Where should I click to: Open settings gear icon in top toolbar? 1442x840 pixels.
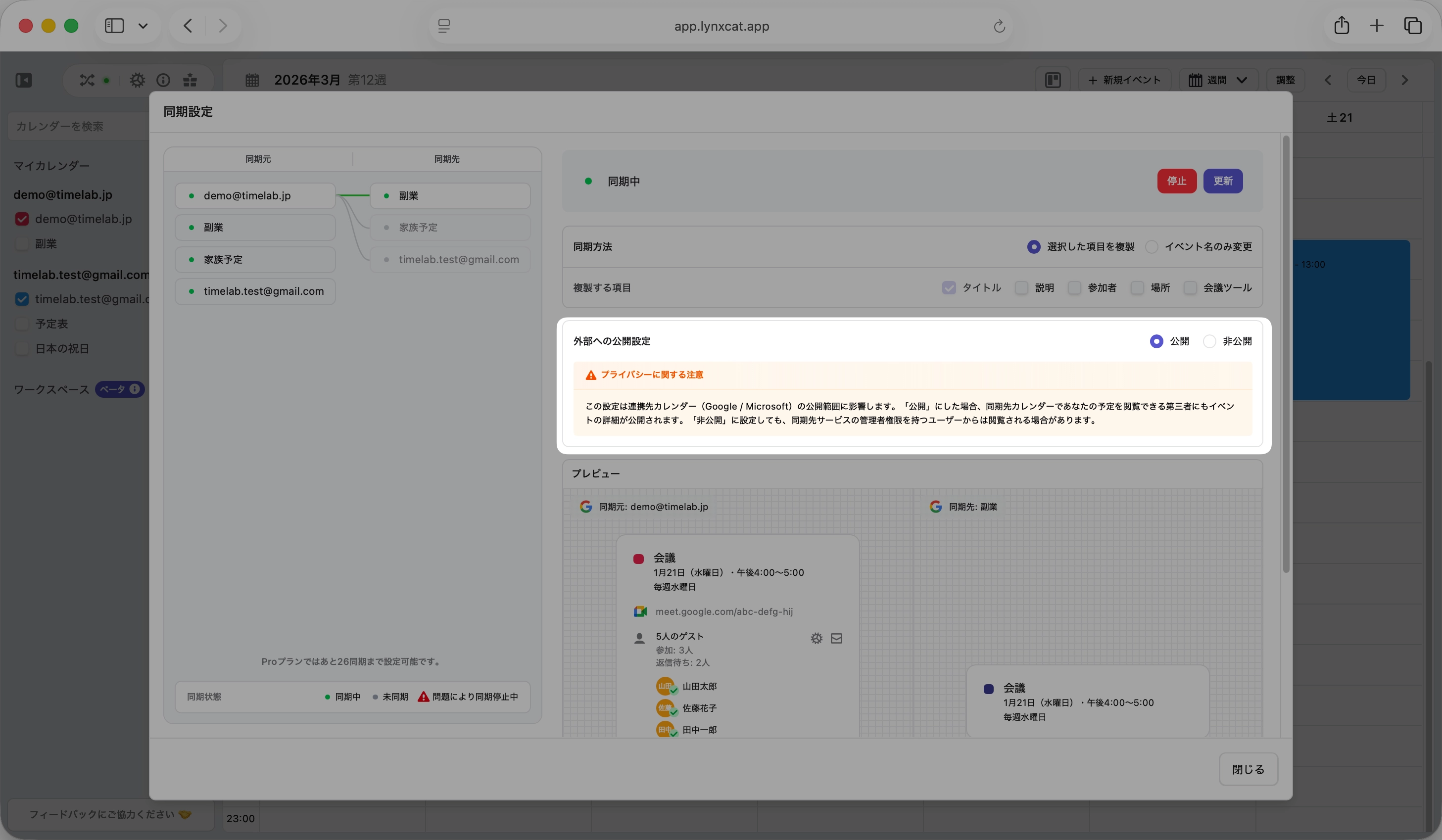point(138,80)
